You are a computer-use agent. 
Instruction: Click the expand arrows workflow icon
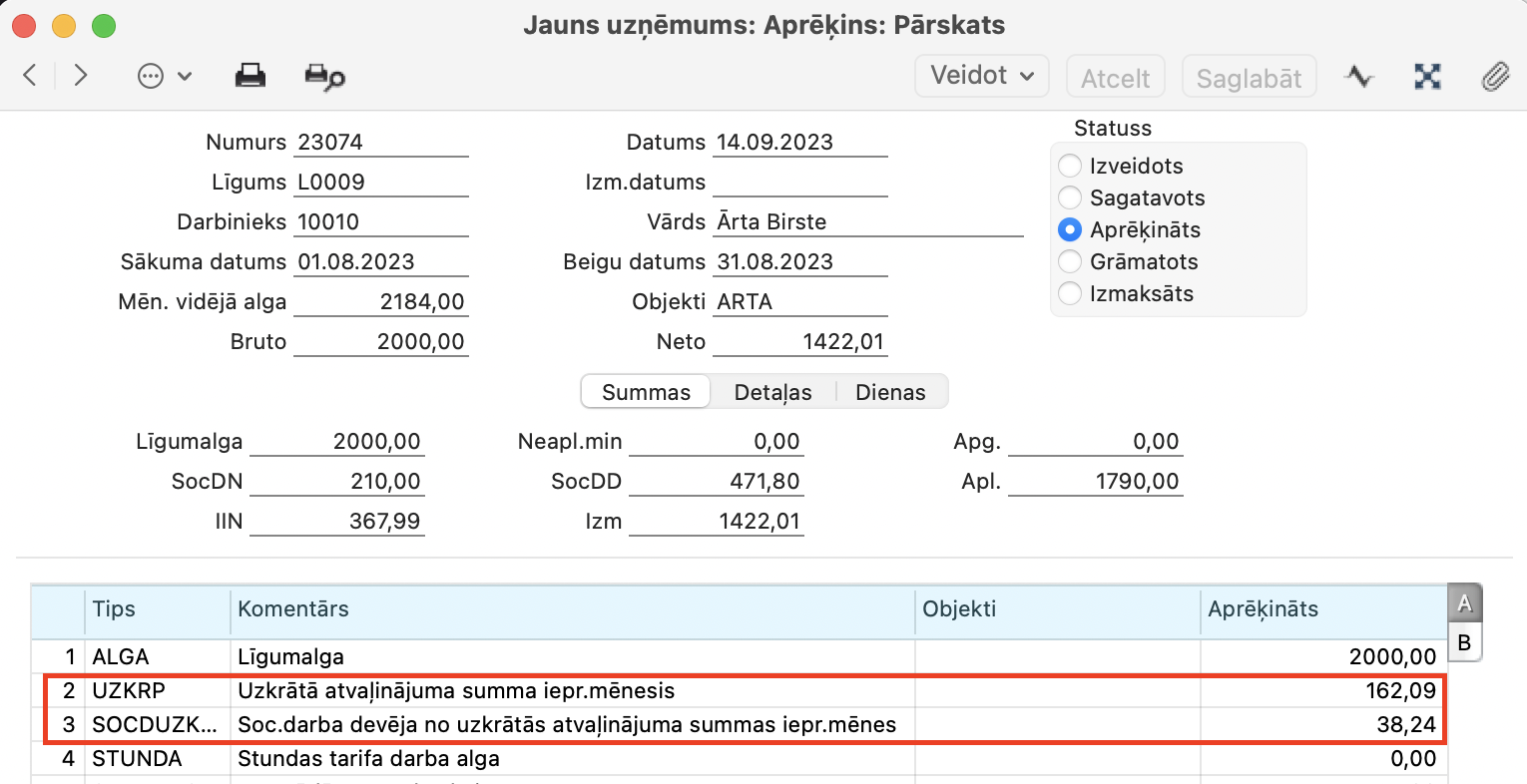click(1427, 76)
